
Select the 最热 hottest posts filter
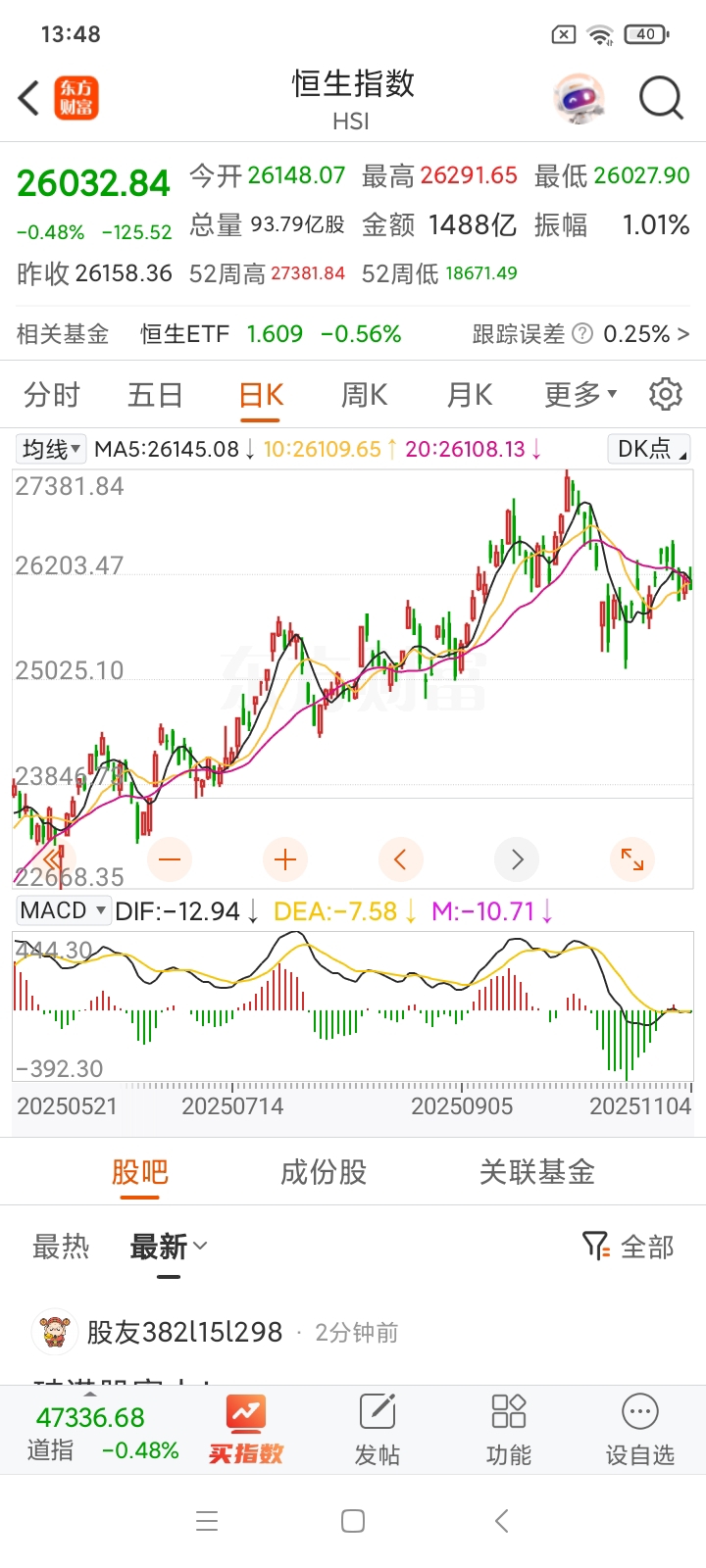pyautogui.click(x=61, y=1248)
